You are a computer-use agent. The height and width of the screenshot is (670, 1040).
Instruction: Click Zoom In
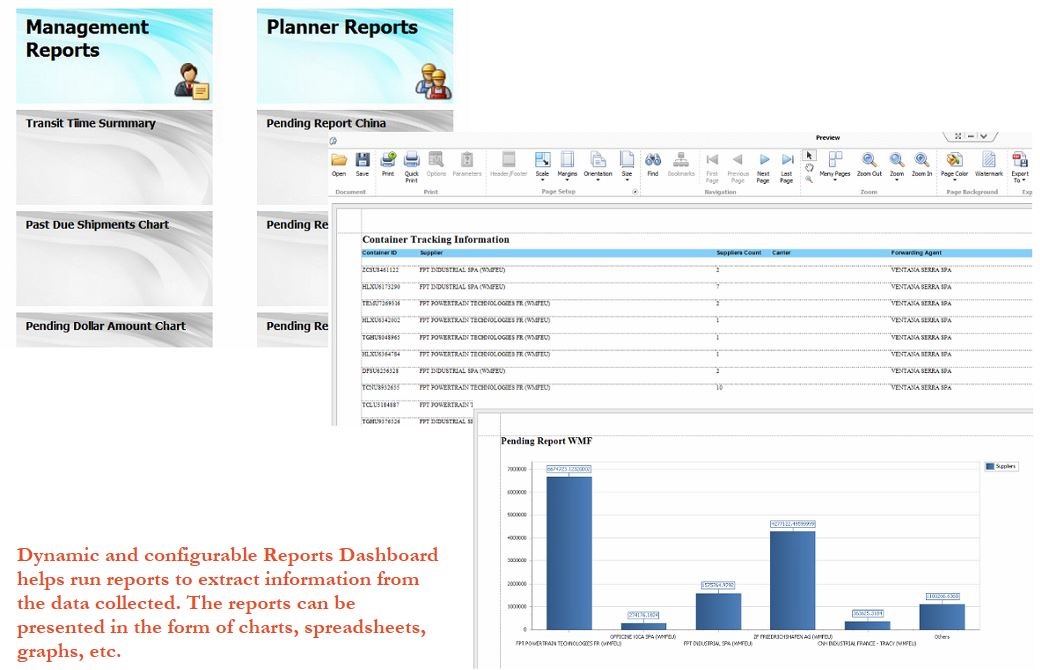tap(921, 164)
